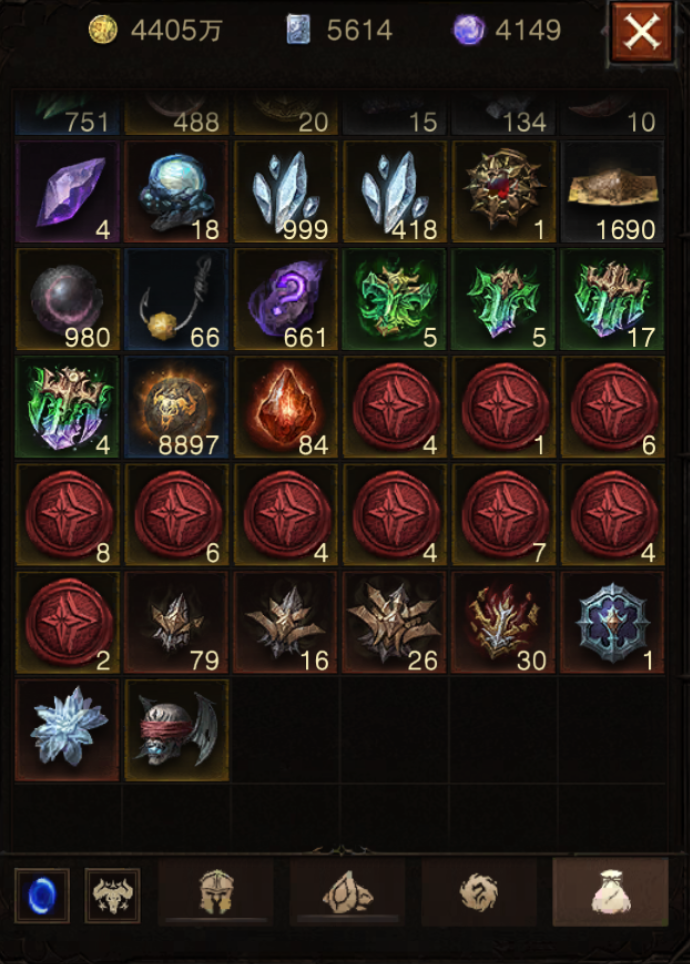
Task: Select the pouch bag inventory tab
Action: [610, 892]
